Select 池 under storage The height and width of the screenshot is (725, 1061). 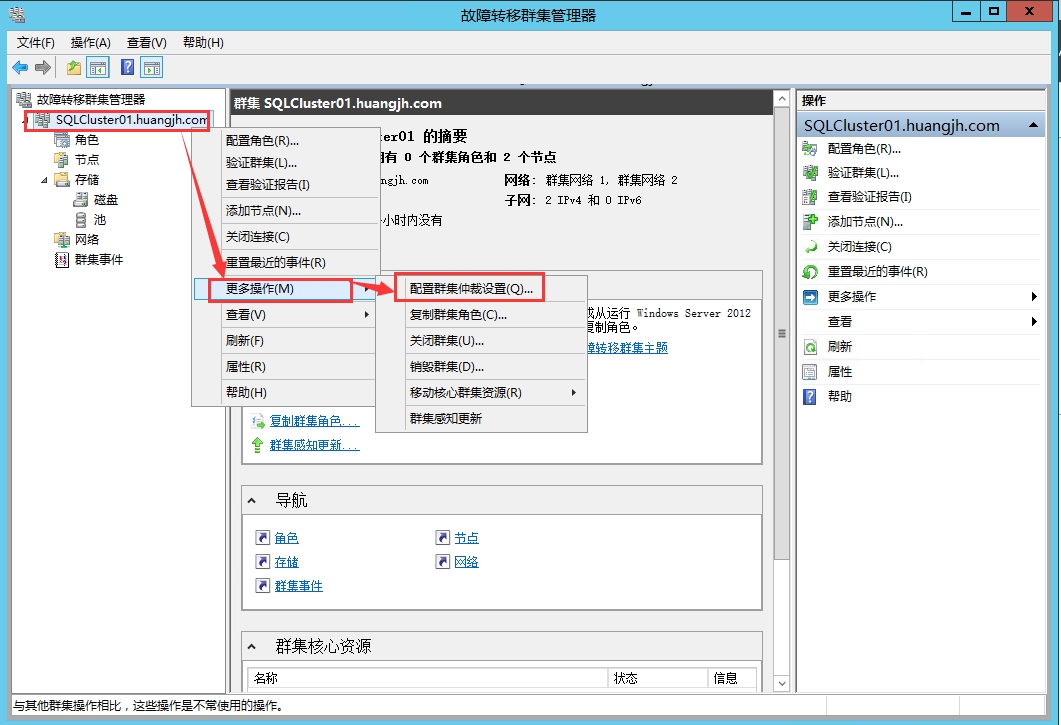point(99,219)
